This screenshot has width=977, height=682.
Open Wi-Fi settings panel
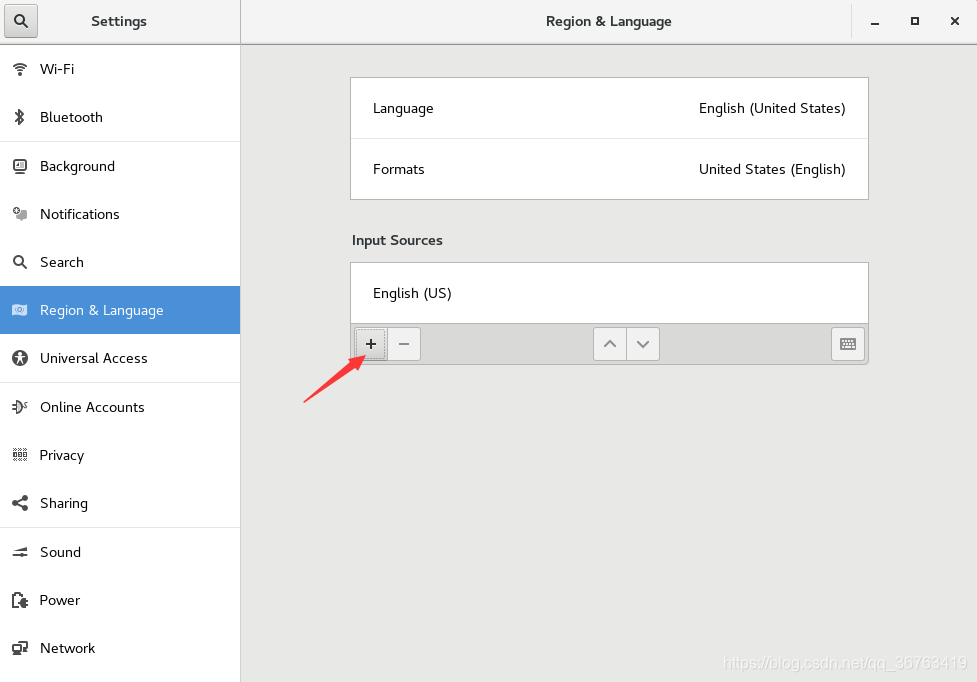(120, 69)
